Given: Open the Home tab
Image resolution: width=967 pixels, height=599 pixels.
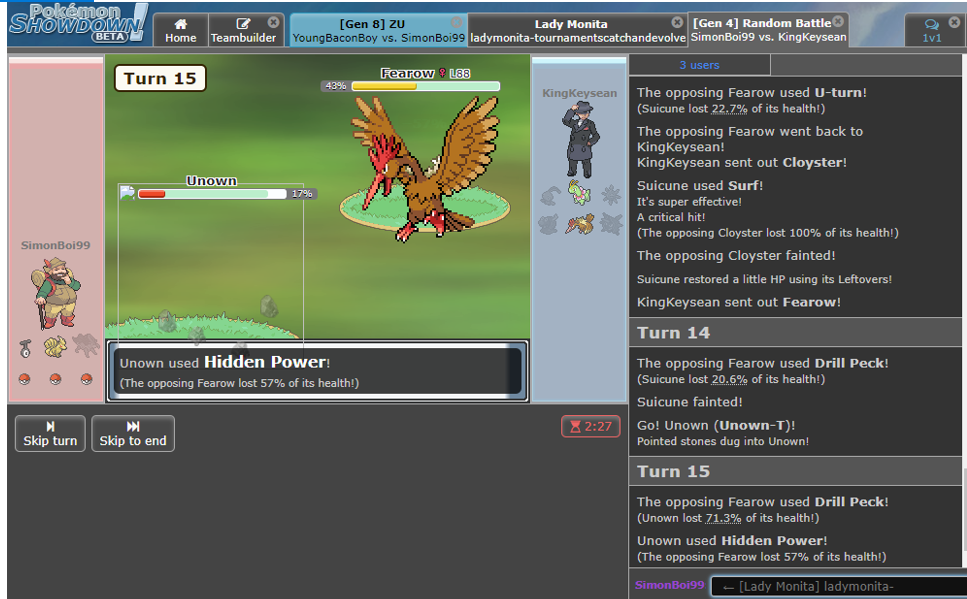Looking at the screenshot, I should point(181,30).
